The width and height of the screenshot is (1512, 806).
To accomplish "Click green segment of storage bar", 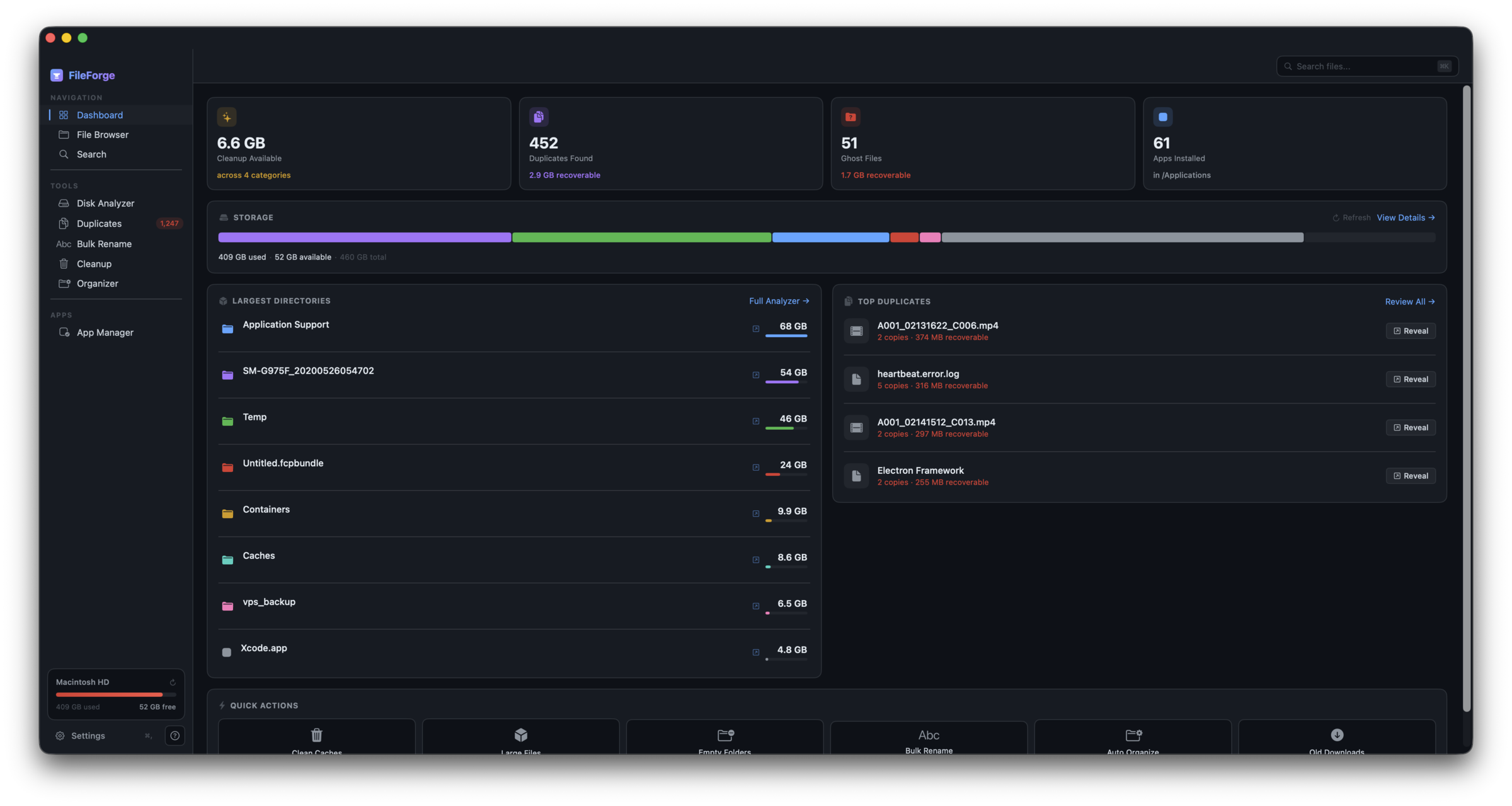I will point(641,238).
